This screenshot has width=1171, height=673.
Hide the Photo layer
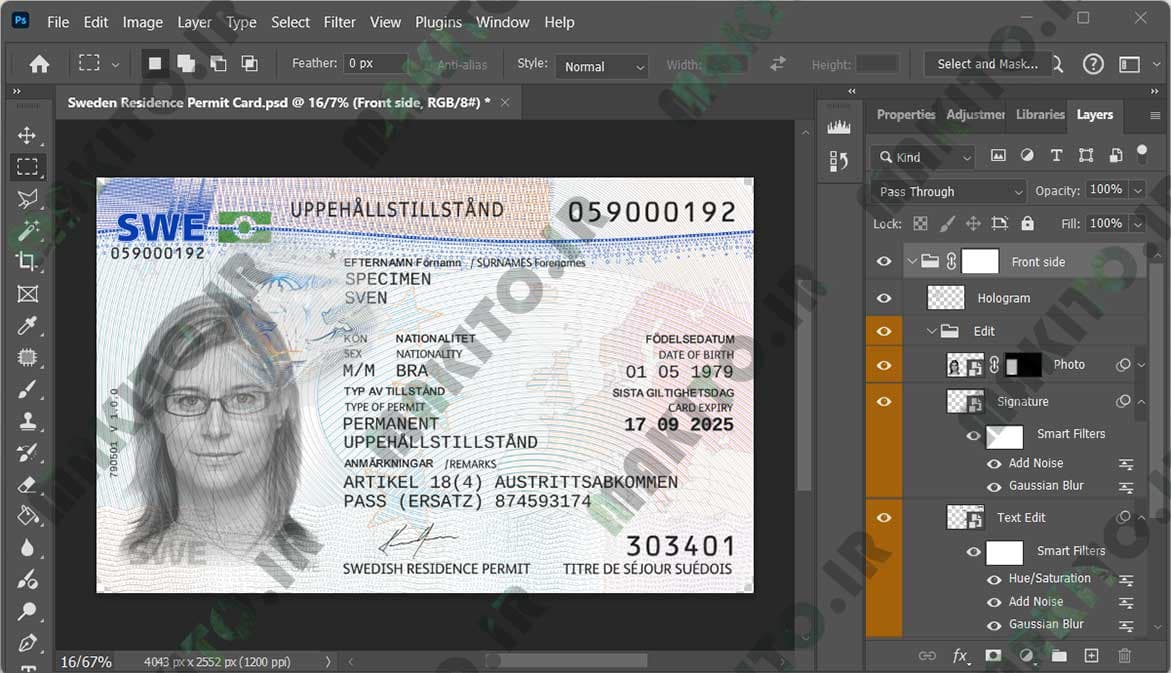(883, 365)
